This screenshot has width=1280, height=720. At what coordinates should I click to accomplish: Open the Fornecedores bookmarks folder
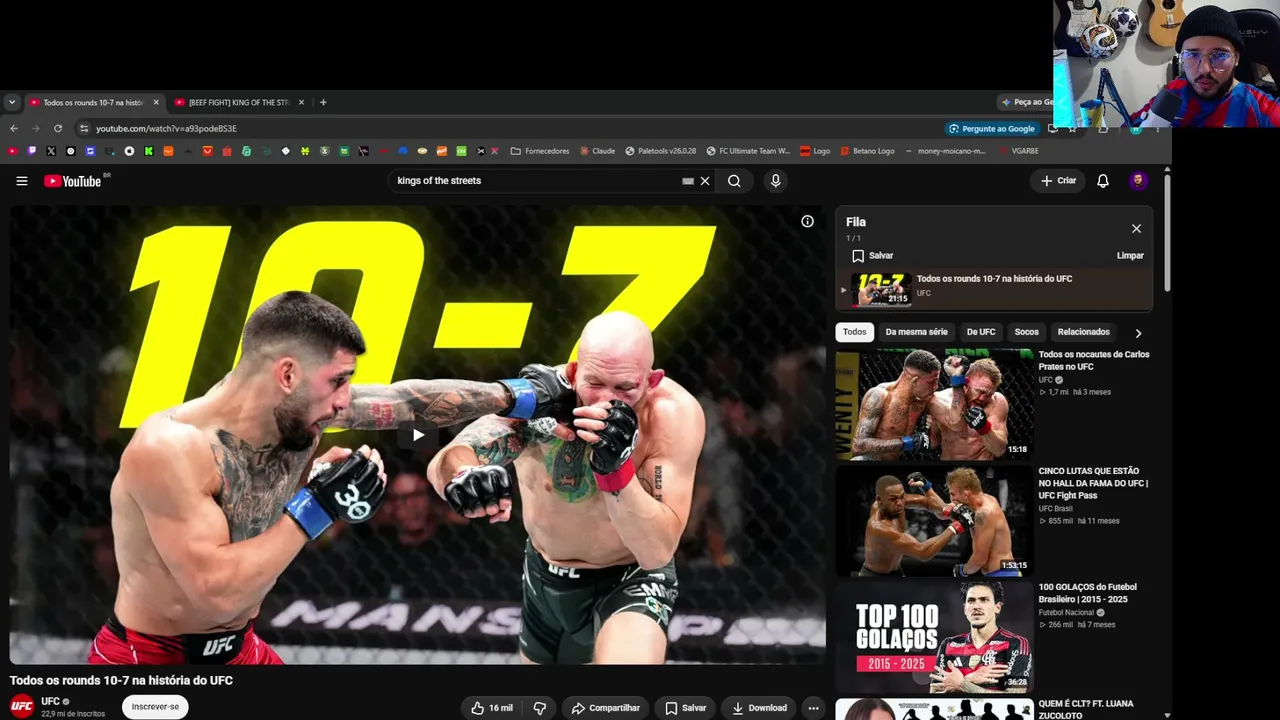click(x=540, y=151)
